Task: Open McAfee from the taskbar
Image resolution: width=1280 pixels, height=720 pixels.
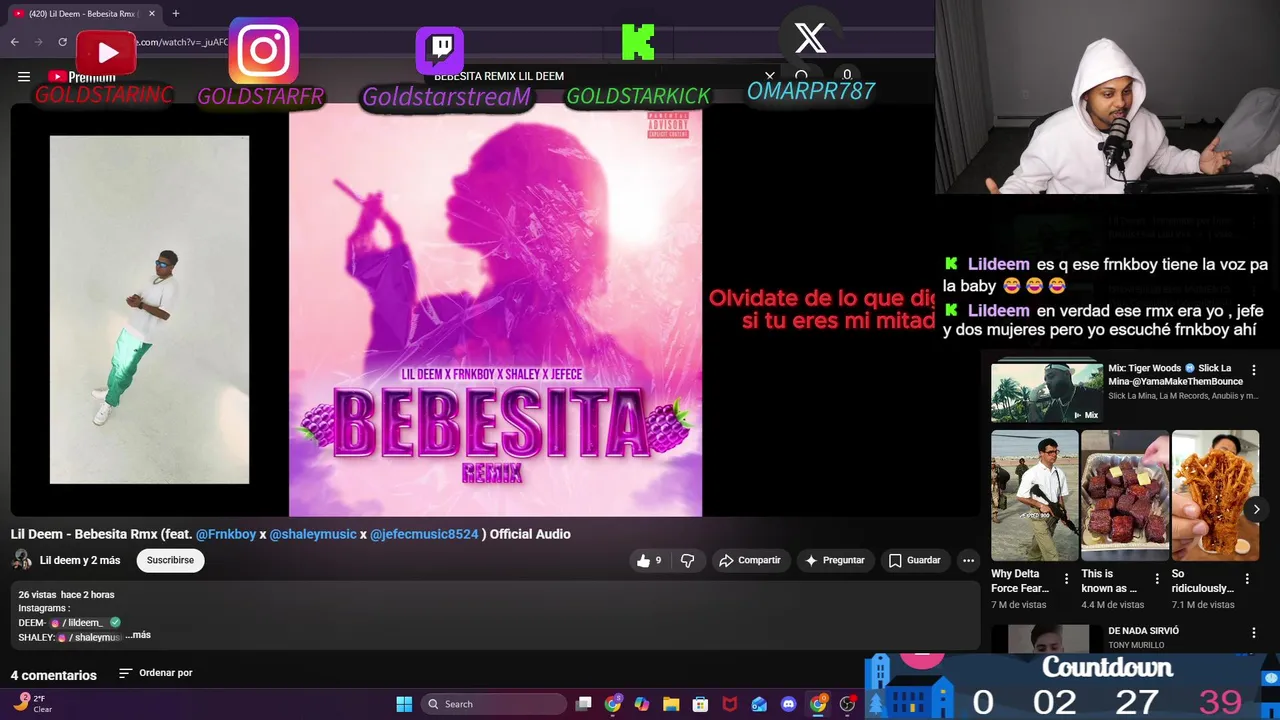Action: [730, 704]
